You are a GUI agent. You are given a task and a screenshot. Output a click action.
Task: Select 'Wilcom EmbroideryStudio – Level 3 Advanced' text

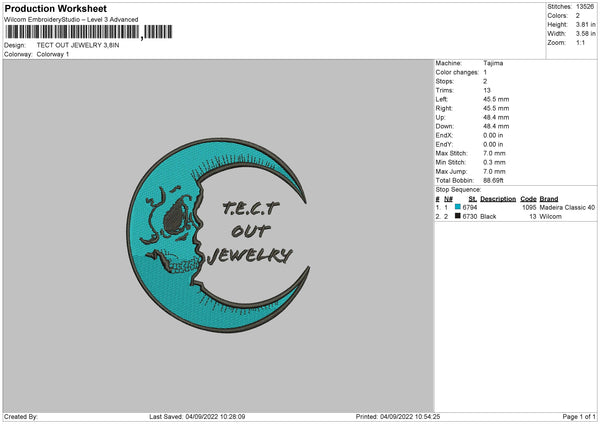(x=71, y=20)
